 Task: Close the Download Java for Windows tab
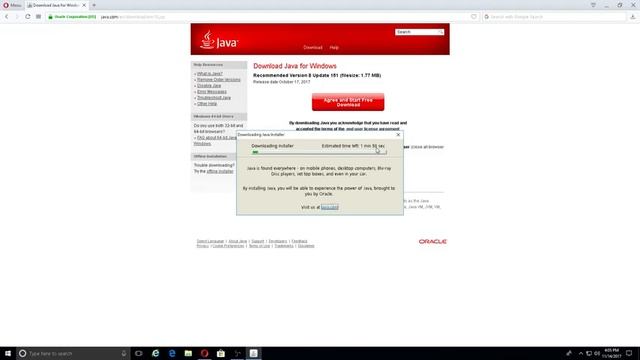[84, 5]
